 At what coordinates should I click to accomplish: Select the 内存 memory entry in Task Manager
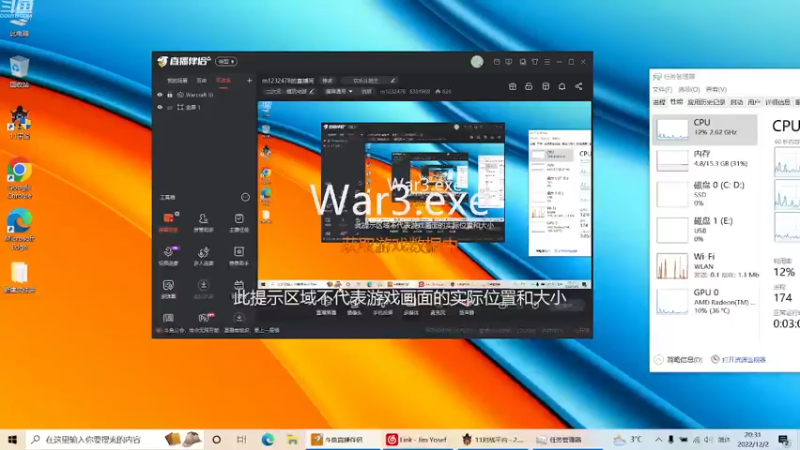705,160
